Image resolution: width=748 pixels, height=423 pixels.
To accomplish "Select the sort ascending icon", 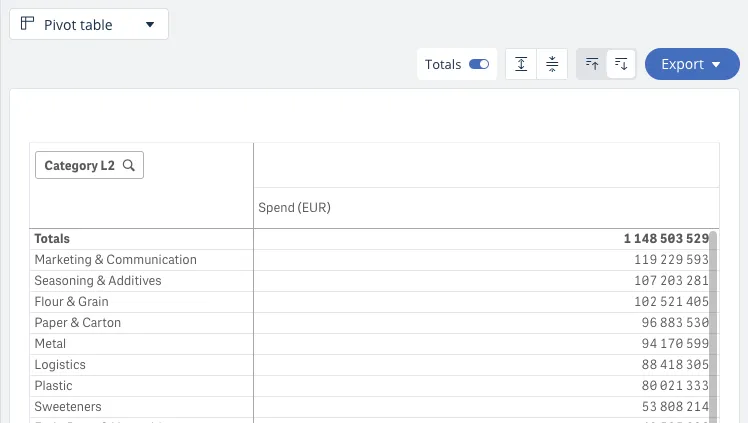I will click(592, 64).
